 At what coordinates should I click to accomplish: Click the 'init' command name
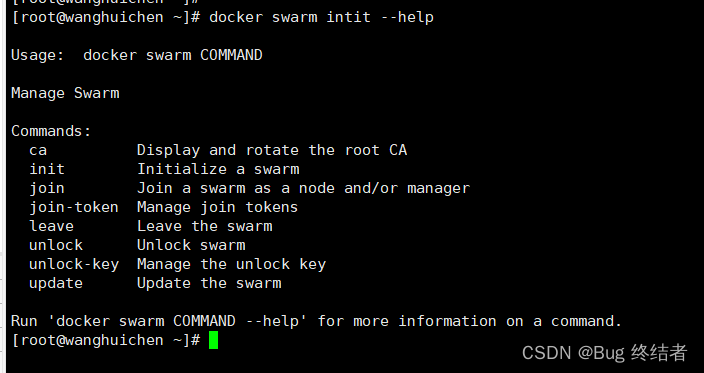pos(47,169)
